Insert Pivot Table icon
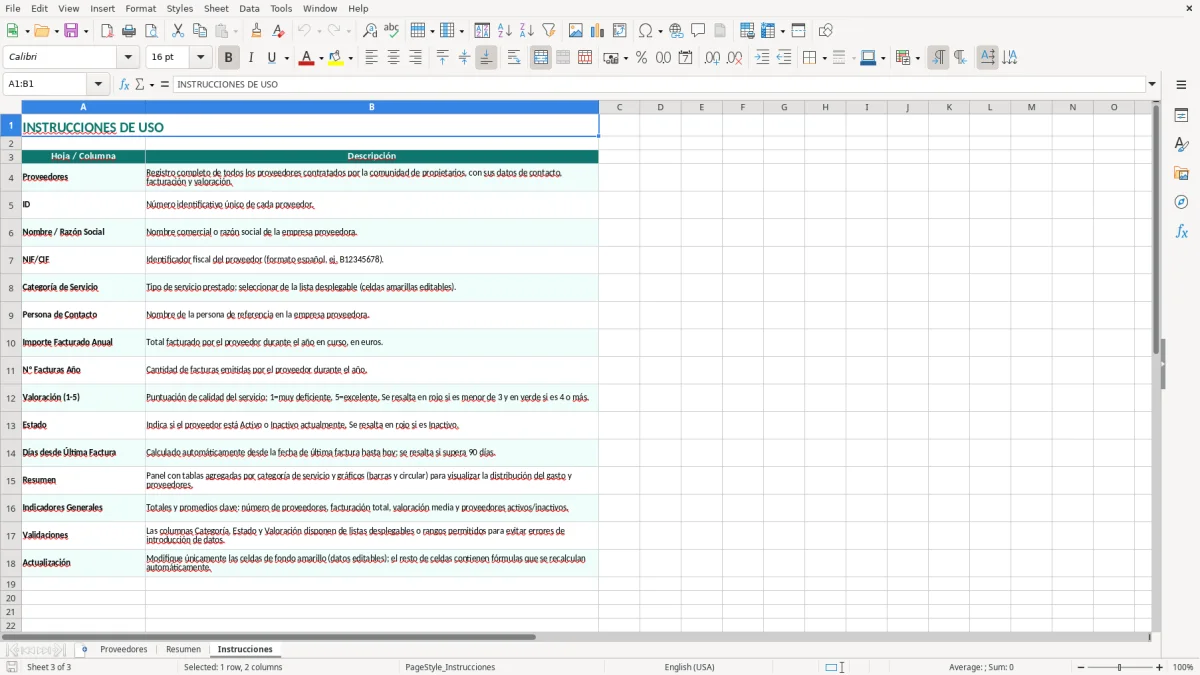Screen dimensions: 1200x675 (620, 31)
